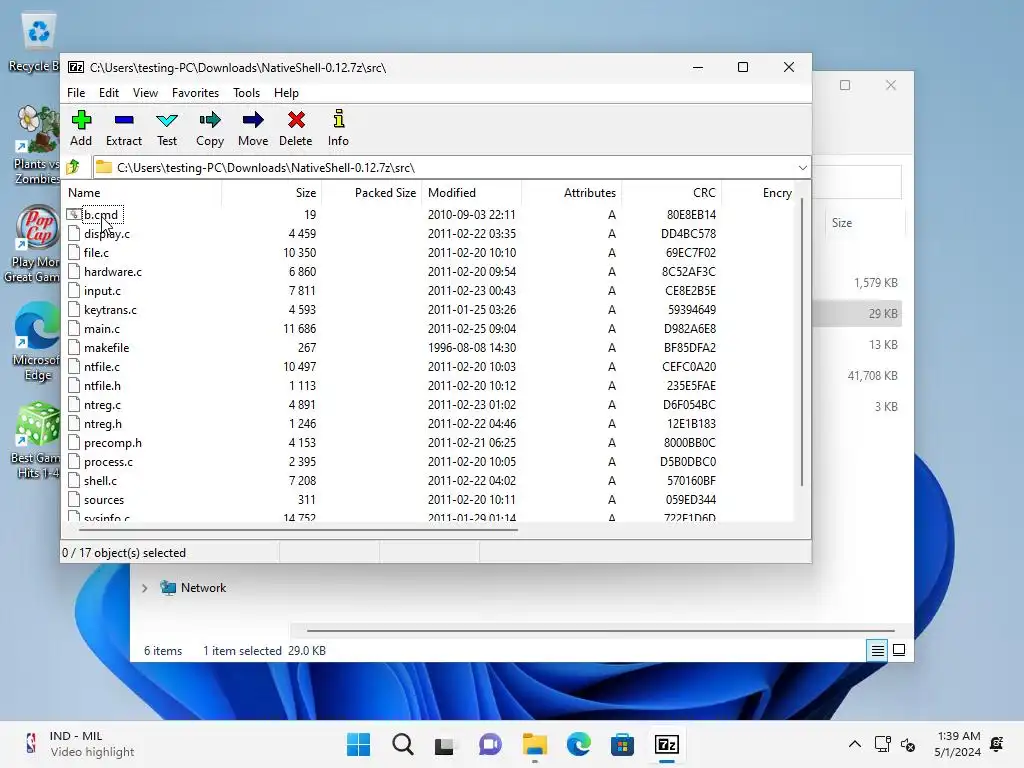
Task: Launch Microsoft Edge from the taskbar
Action: point(579,744)
